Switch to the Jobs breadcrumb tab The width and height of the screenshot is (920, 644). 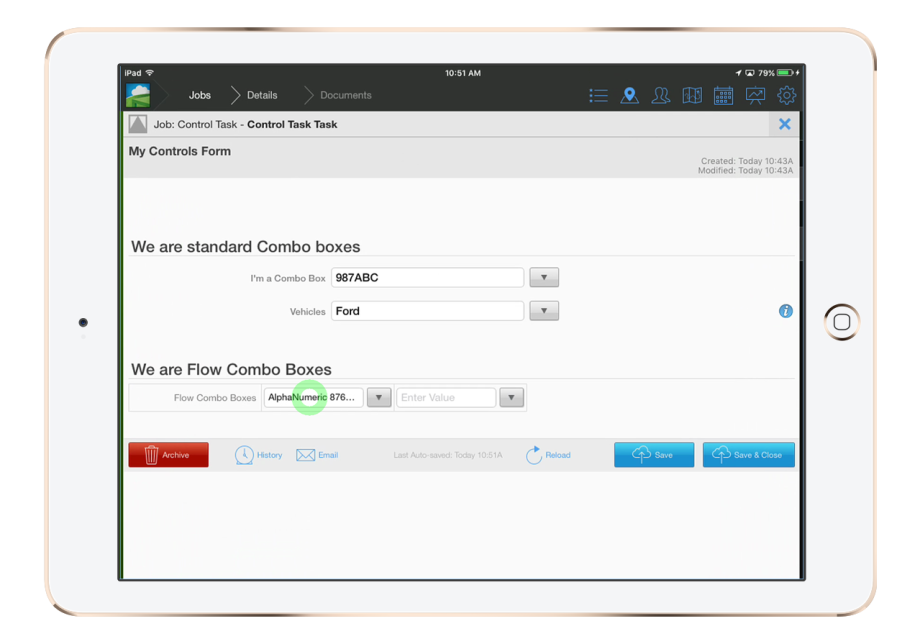point(199,95)
